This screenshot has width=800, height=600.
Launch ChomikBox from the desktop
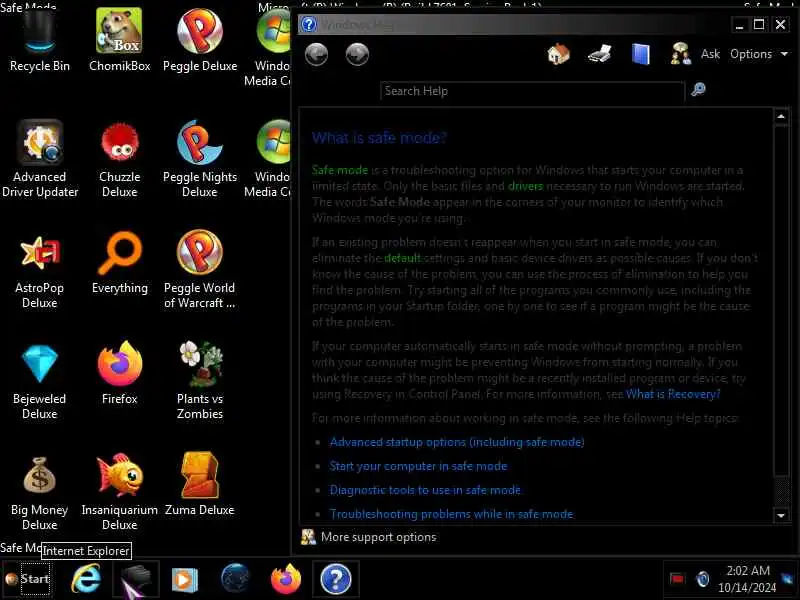(119, 41)
